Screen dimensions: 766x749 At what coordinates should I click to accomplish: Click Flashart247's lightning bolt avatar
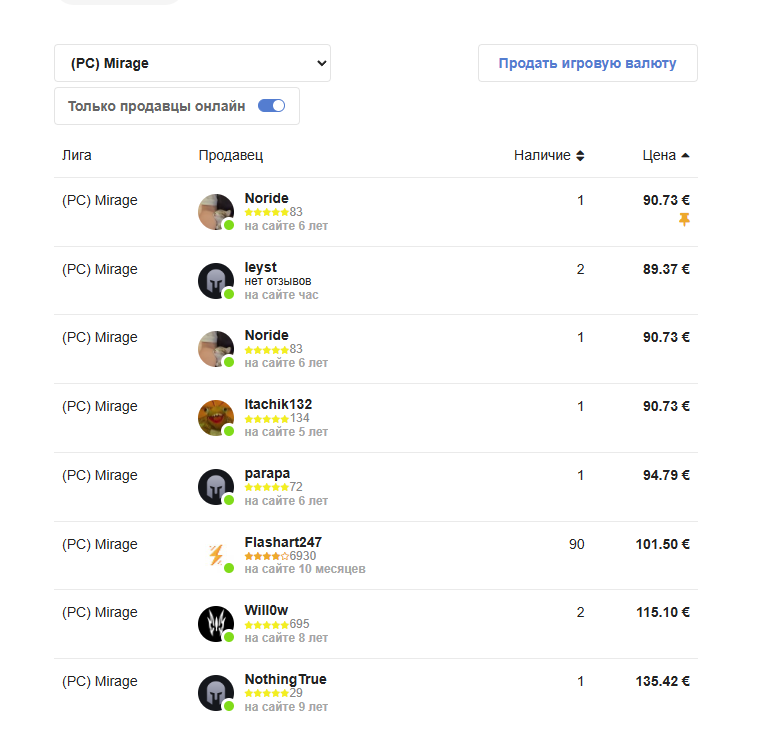point(216,555)
